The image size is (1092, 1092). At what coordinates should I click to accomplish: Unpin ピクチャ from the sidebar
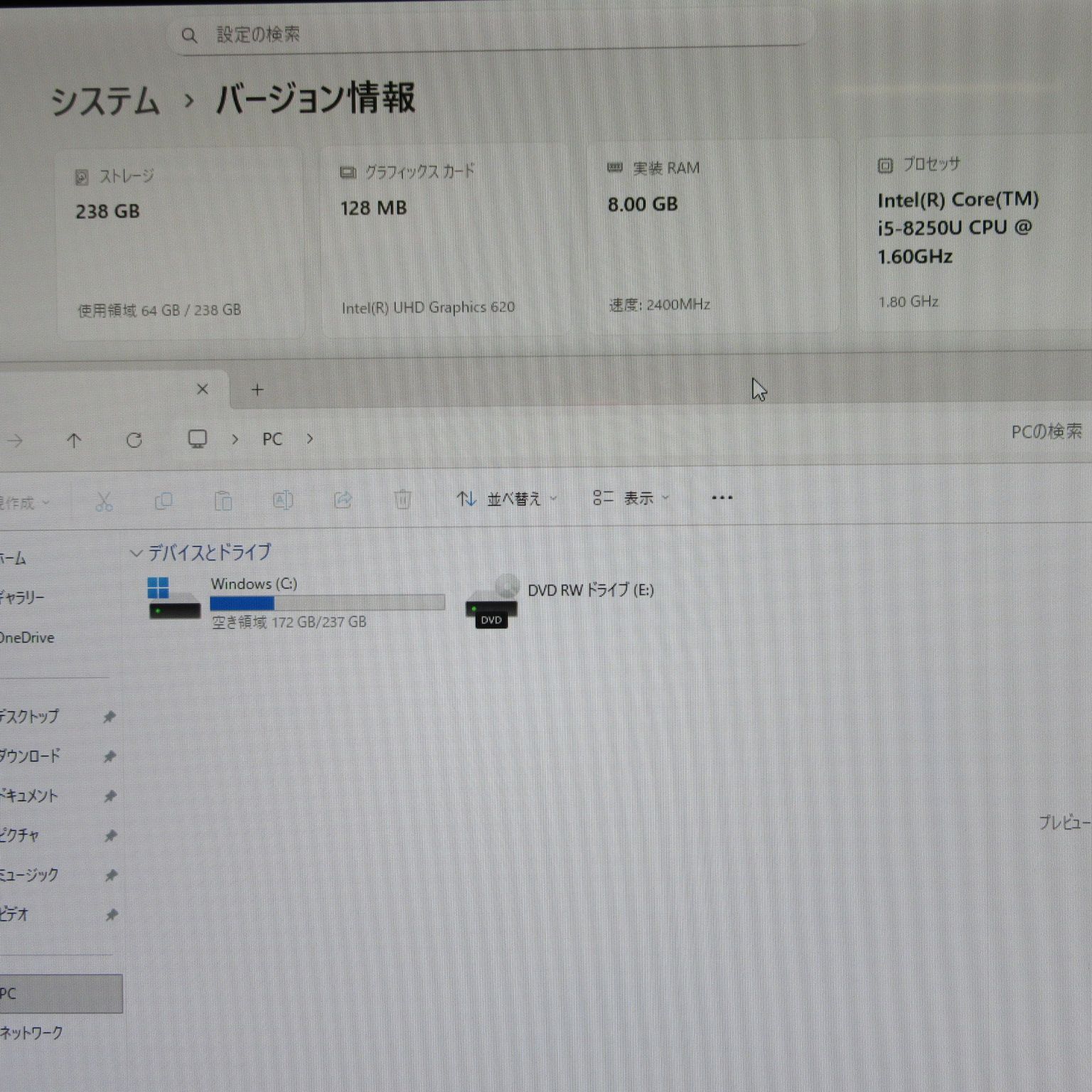110,836
